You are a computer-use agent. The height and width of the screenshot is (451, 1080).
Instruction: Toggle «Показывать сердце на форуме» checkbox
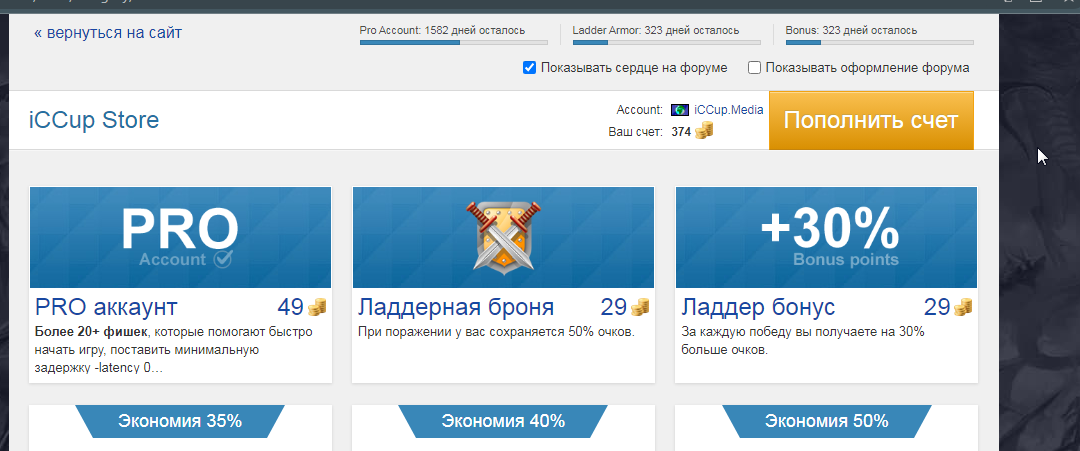pyautogui.click(x=529, y=67)
